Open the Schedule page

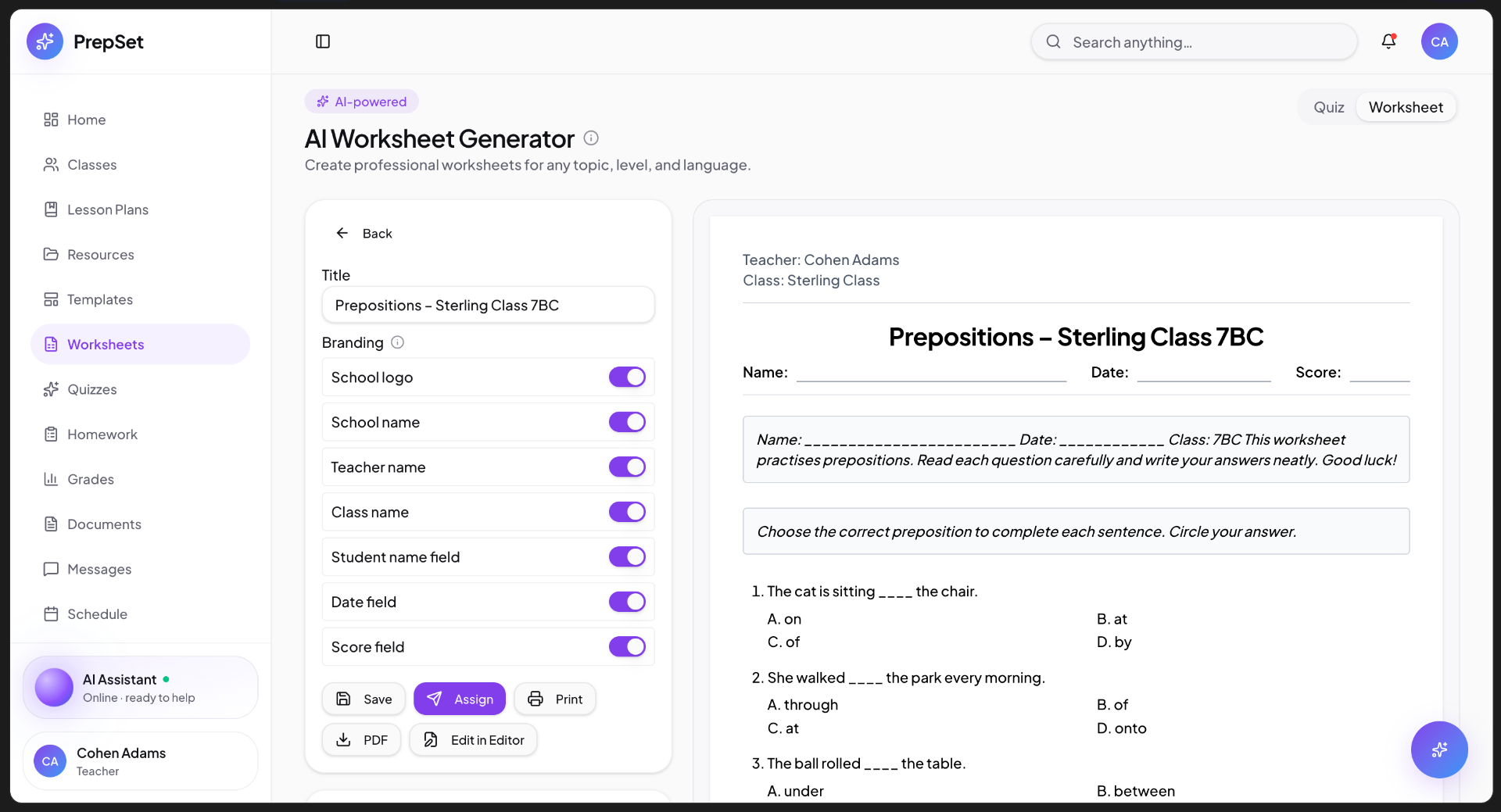point(141,614)
